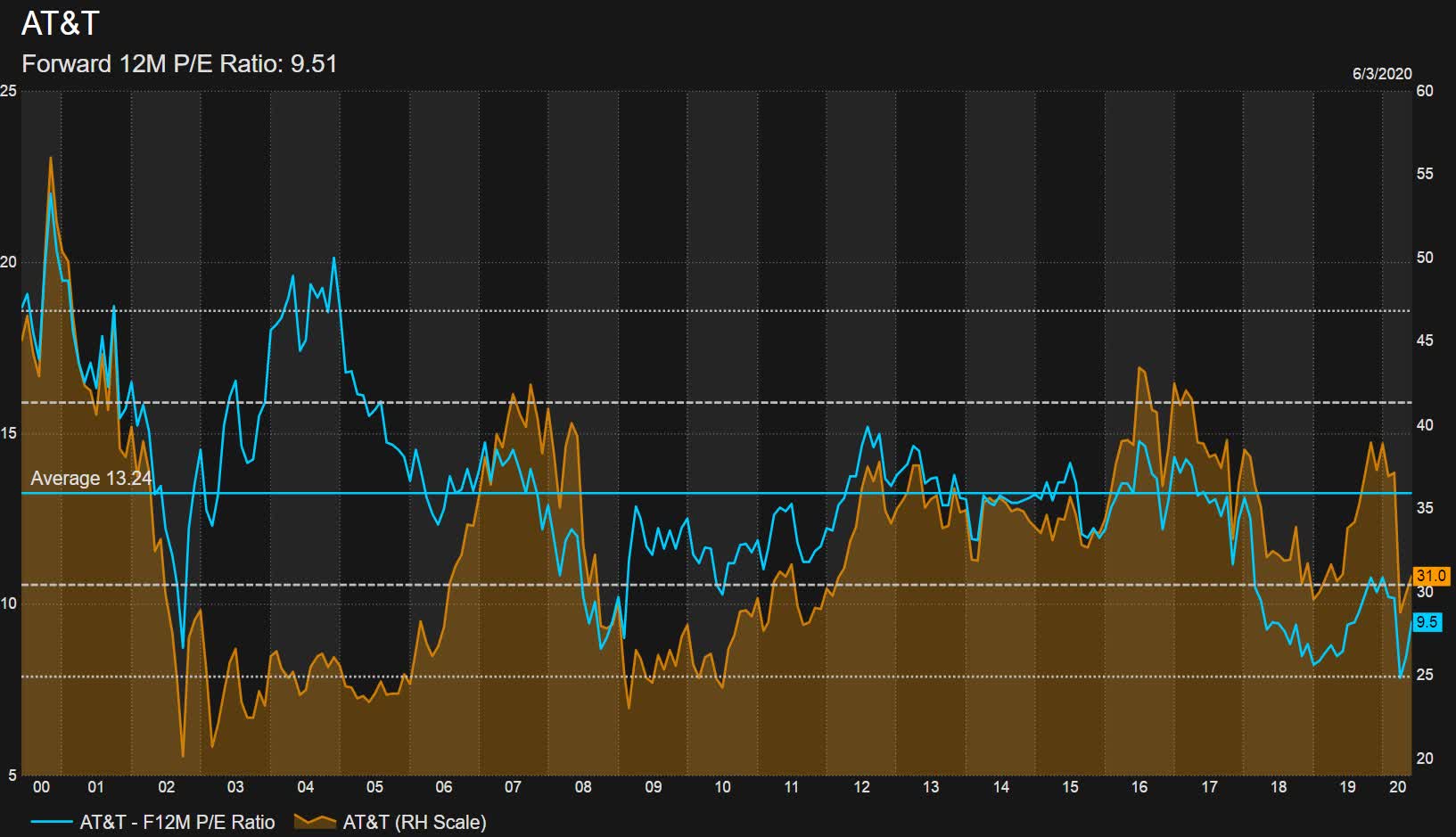Select the orange 31.0 price value tag

[x=1431, y=576]
